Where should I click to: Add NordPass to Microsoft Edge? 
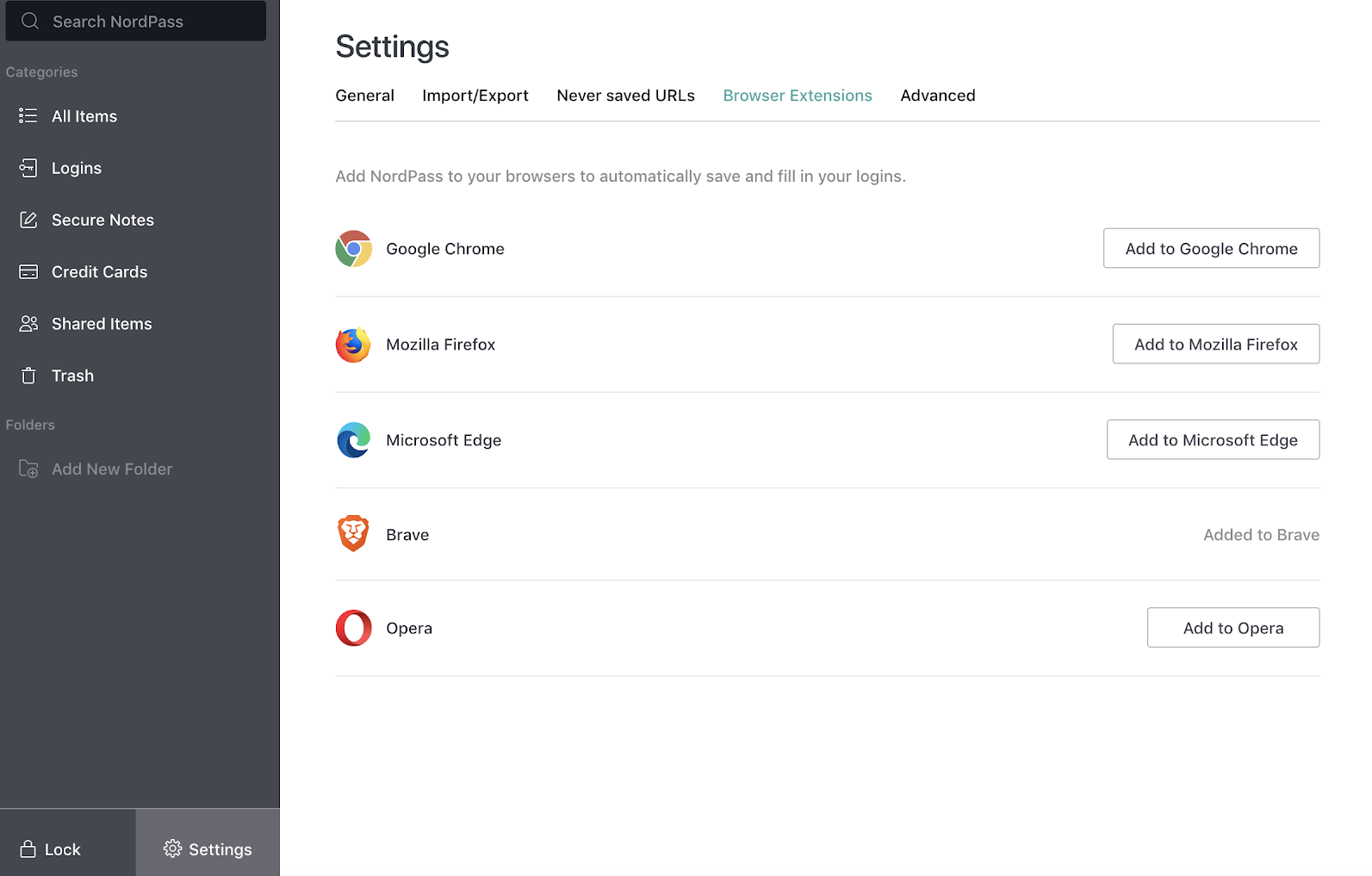click(1213, 439)
